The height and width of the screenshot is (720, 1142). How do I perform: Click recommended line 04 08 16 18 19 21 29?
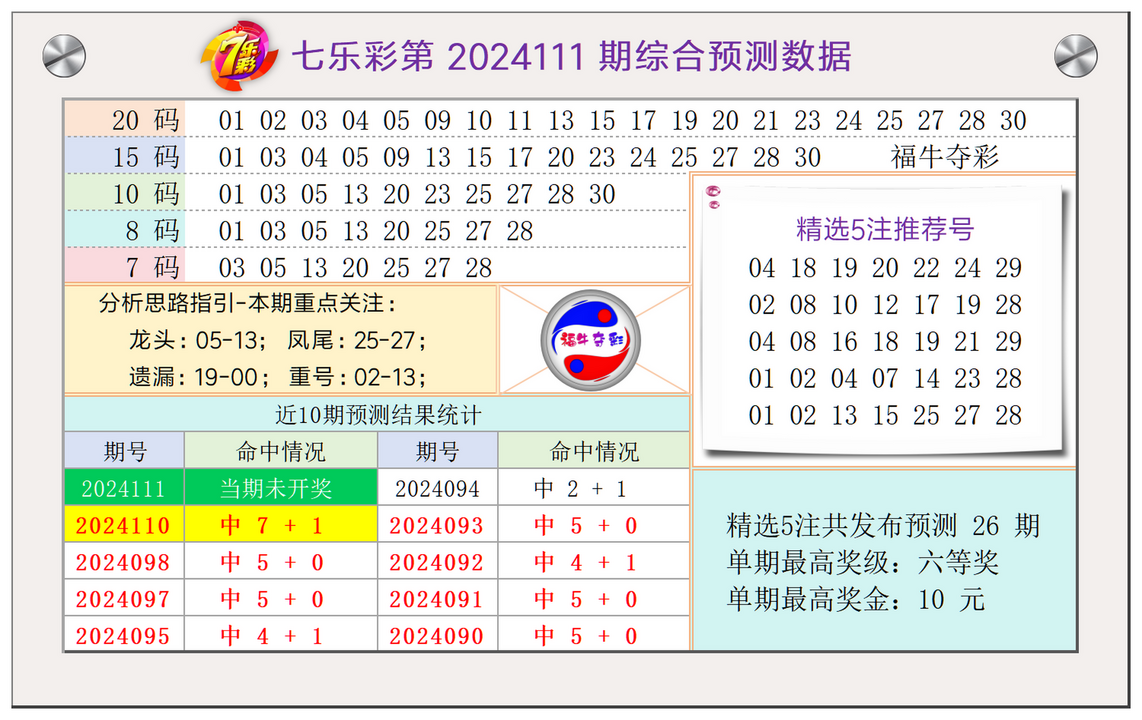tap(885, 341)
